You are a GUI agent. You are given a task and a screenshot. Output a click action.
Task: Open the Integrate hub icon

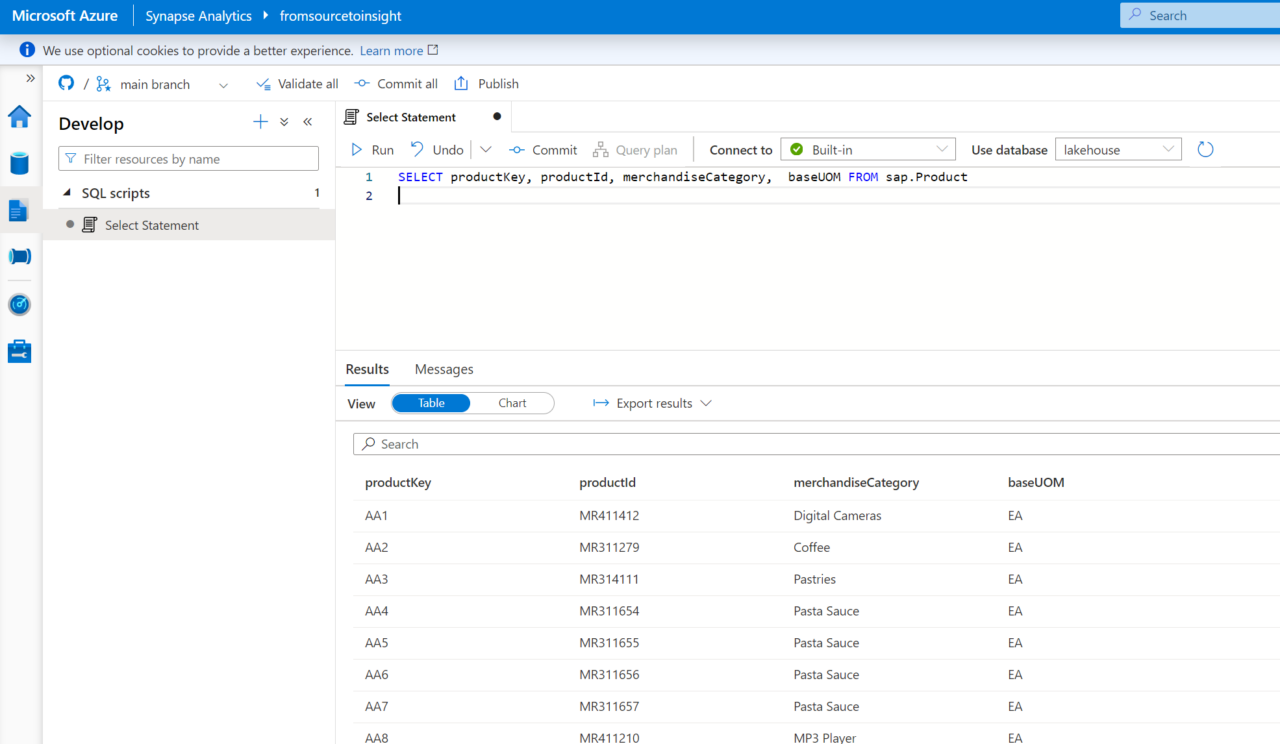point(19,257)
